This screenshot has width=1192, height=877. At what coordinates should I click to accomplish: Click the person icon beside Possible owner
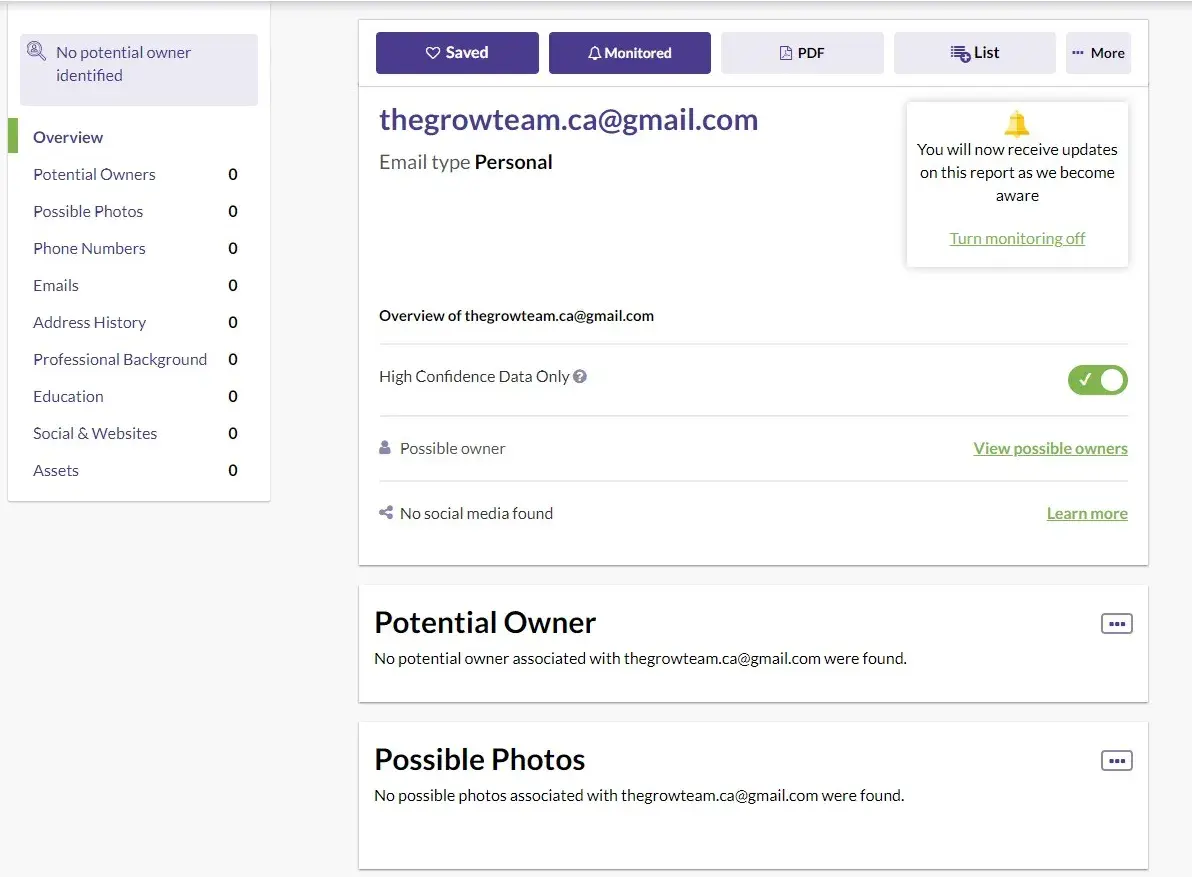coord(385,448)
